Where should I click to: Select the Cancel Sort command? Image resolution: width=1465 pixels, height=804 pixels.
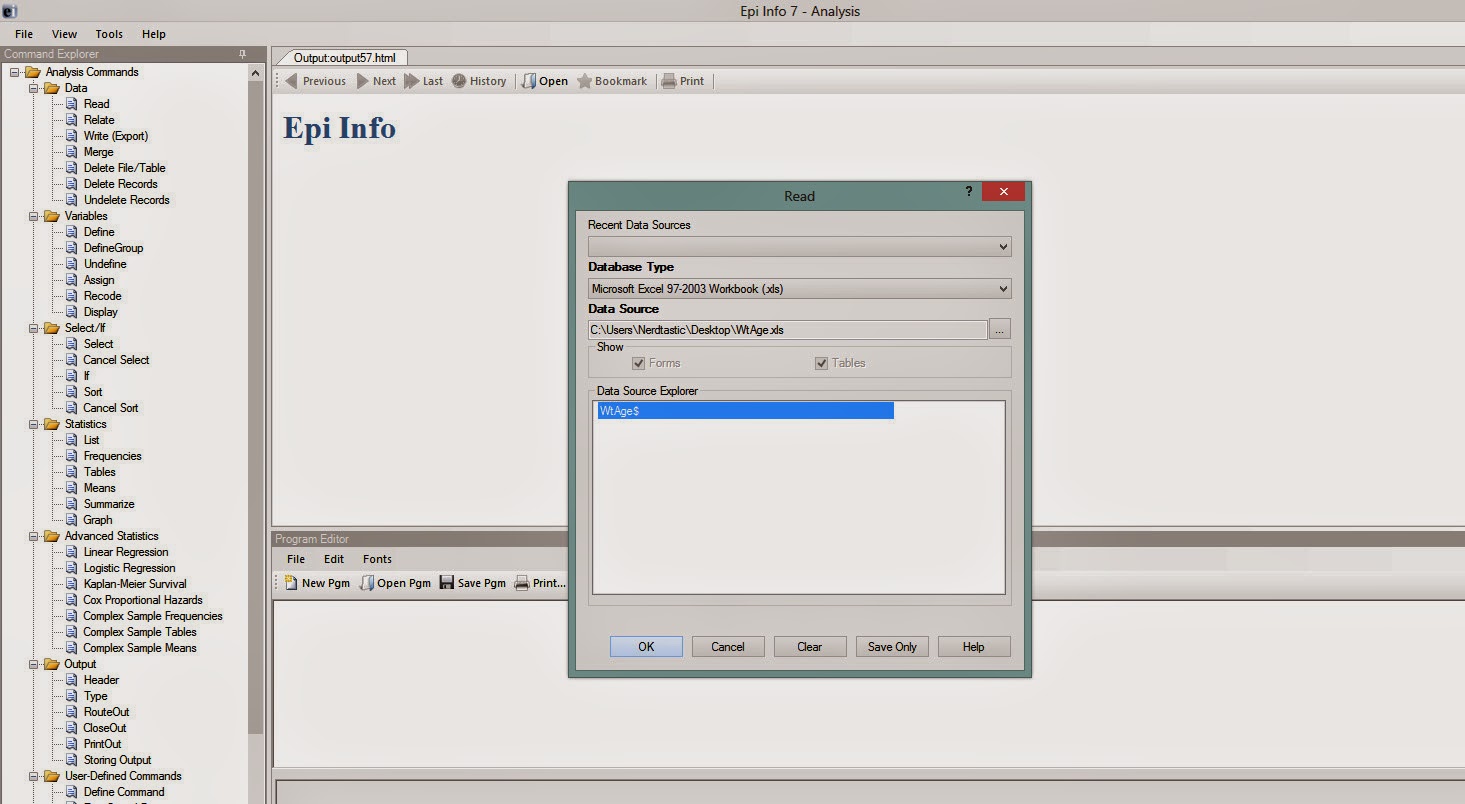point(111,408)
